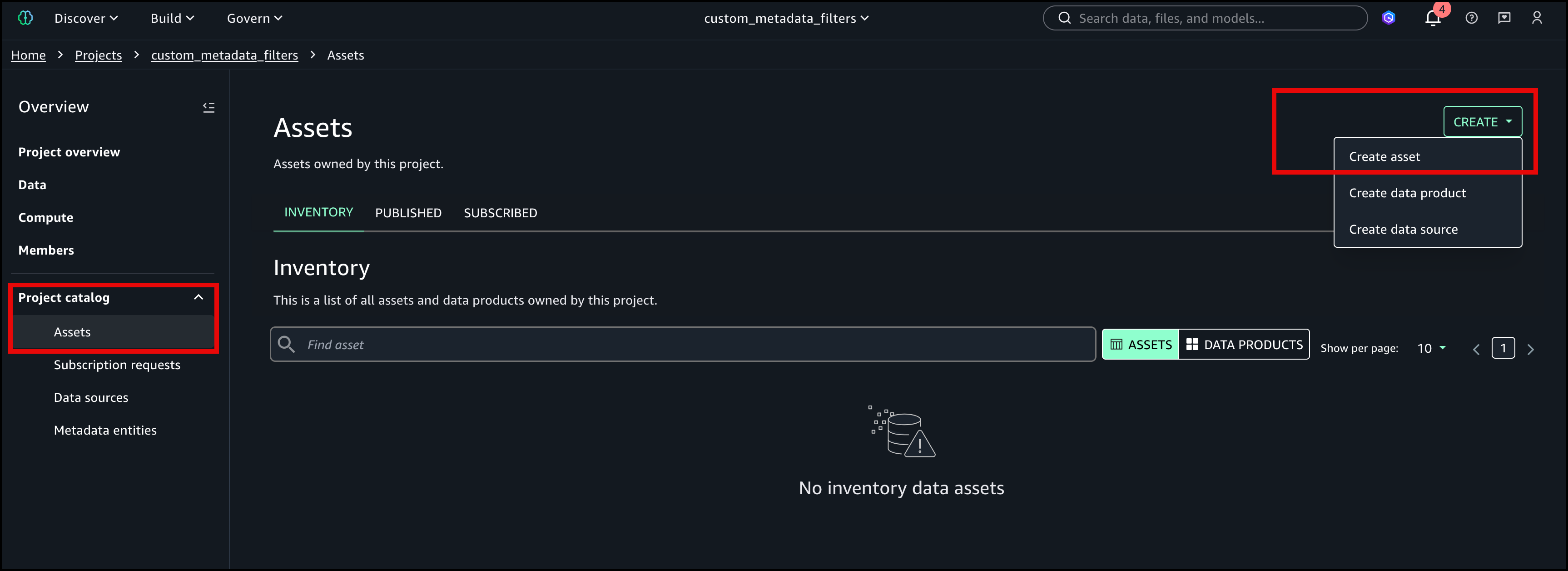Open the notifications bell icon
The width and height of the screenshot is (1568, 571).
tap(1432, 18)
